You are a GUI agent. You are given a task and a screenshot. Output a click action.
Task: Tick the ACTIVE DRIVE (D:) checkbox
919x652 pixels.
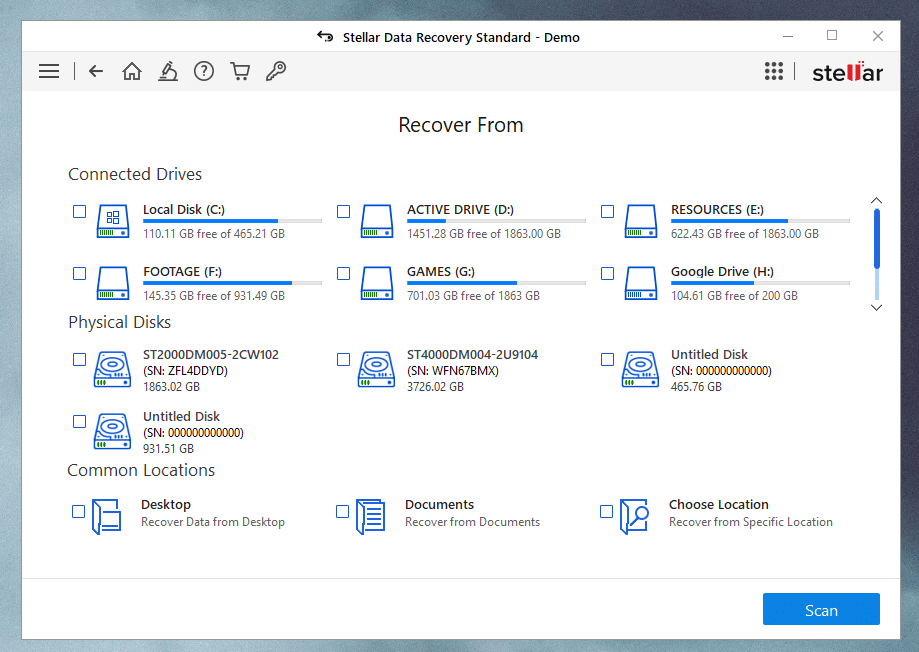pyautogui.click(x=343, y=212)
